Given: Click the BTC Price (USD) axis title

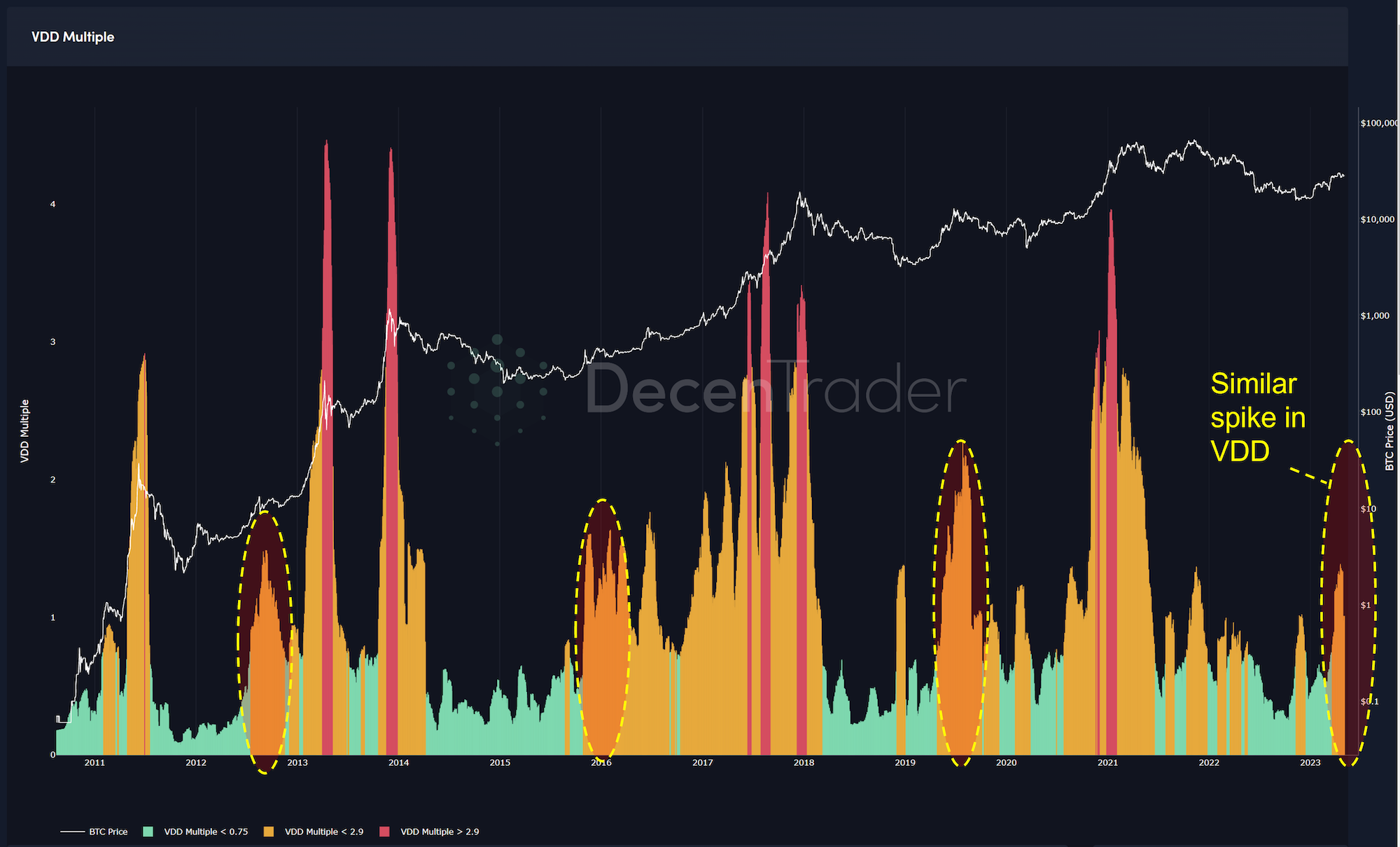Looking at the screenshot, I should pyautogui.click(x=1389, y=430).
